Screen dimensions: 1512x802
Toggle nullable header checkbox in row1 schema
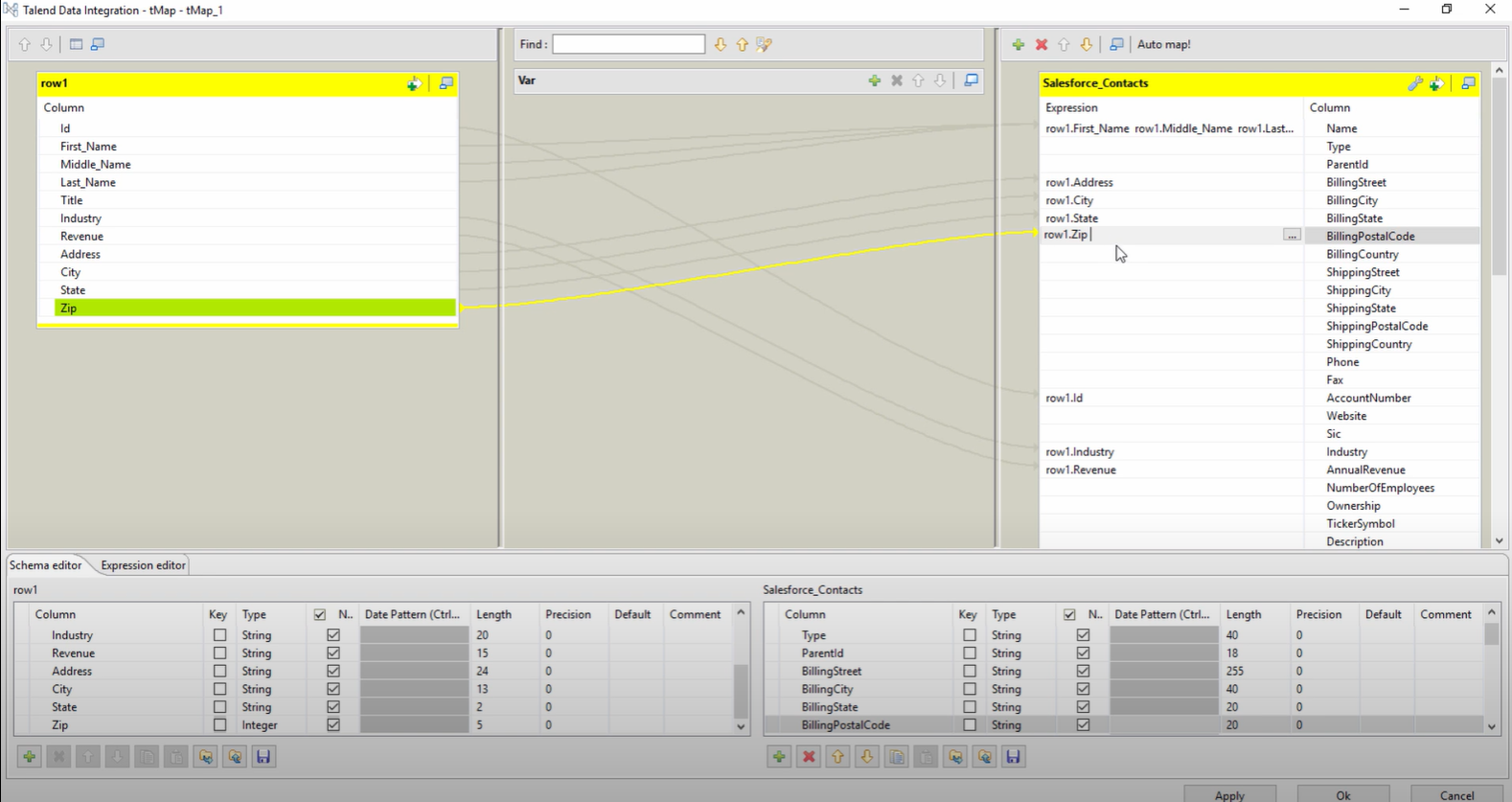click(x=320, y=614)
